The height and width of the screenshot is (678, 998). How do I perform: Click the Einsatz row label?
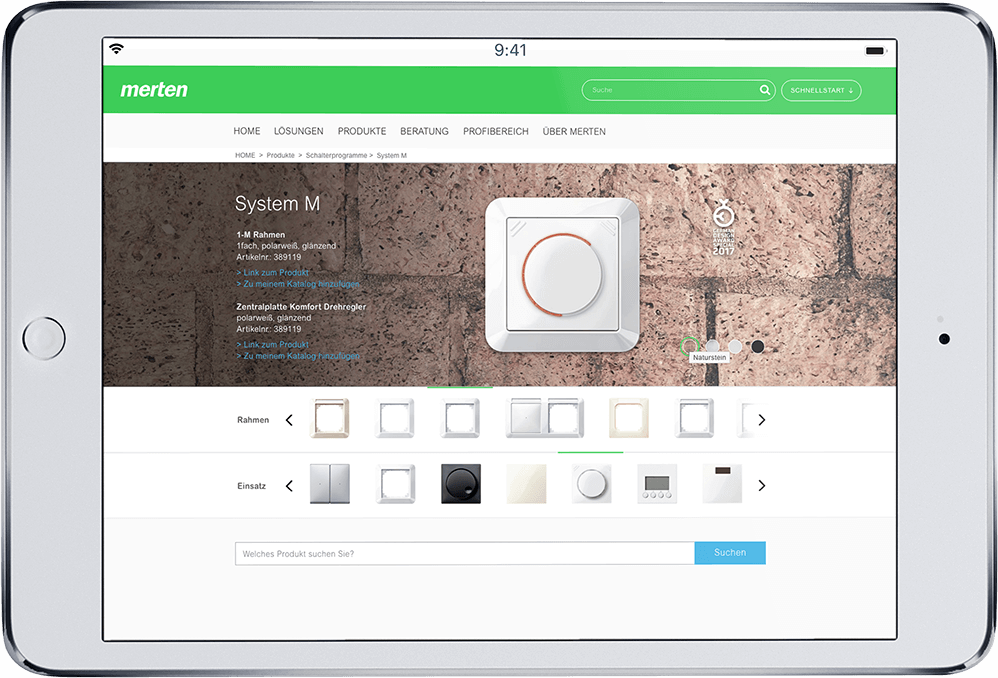pos(251,486)
